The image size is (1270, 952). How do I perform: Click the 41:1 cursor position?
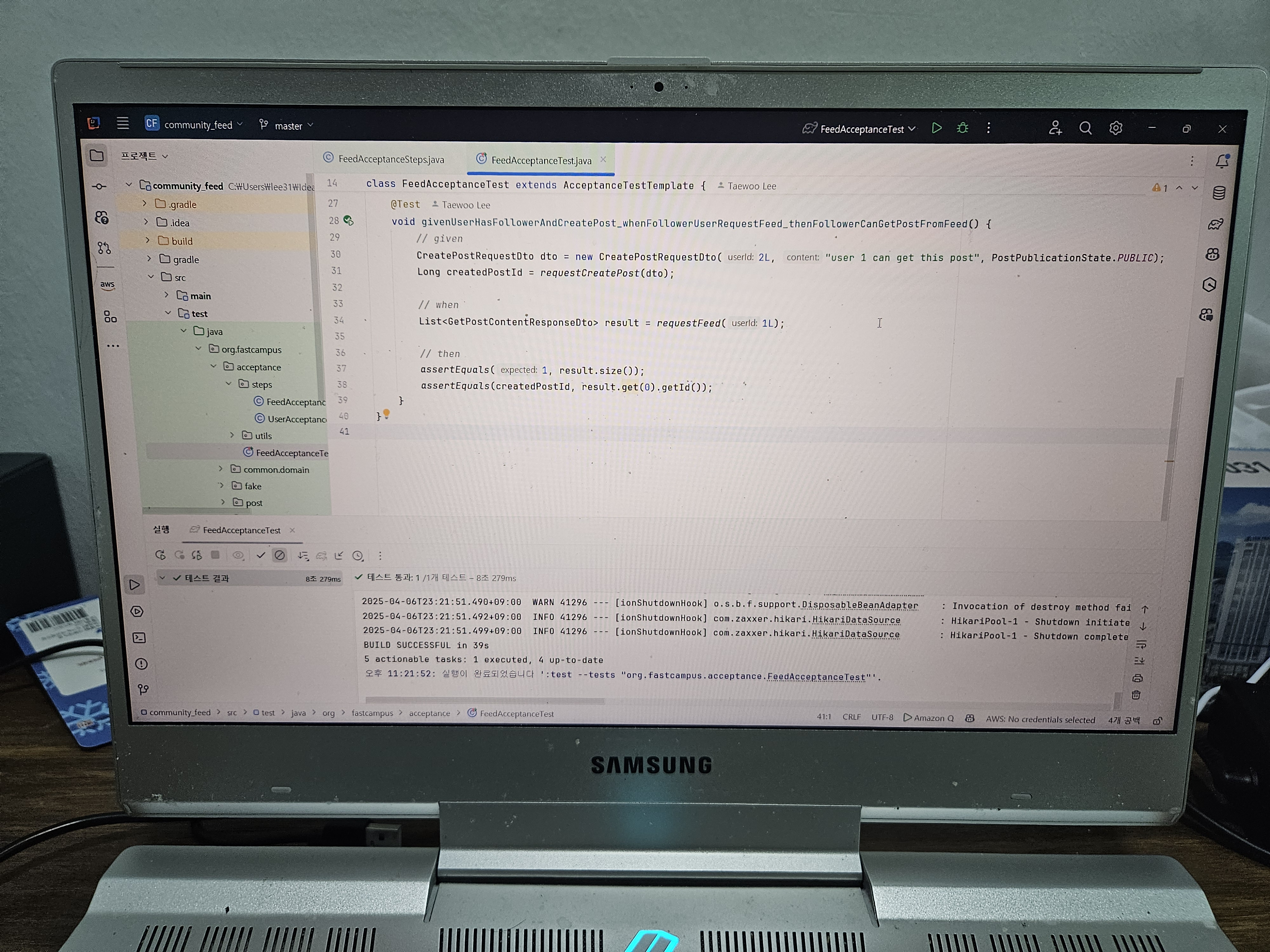tap(824, 717)
